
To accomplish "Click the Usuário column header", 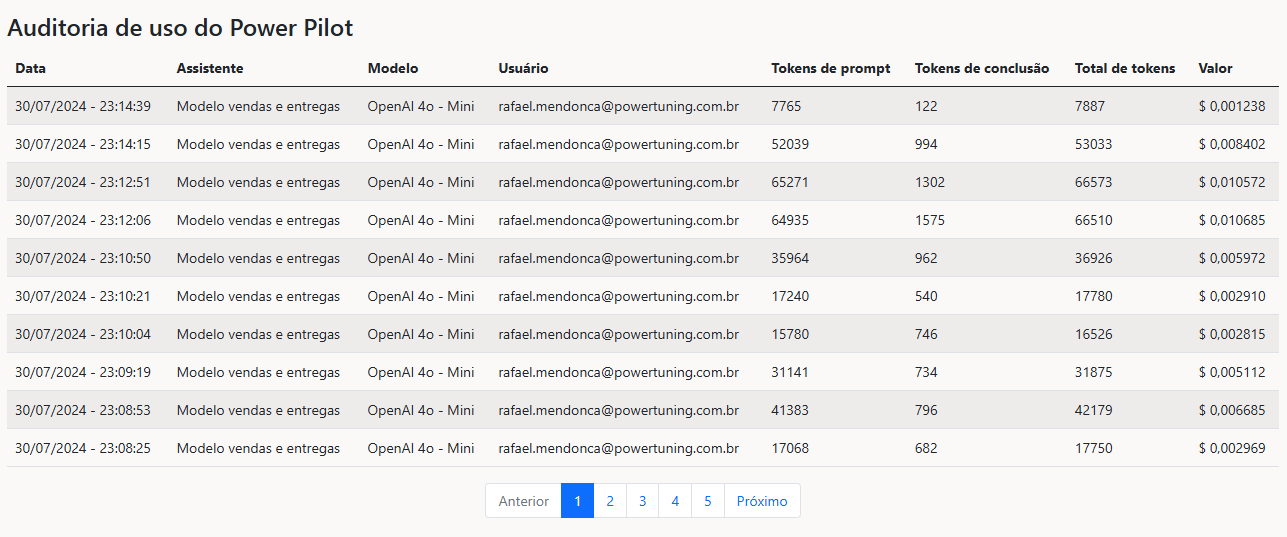I will [x=523, y=69].
